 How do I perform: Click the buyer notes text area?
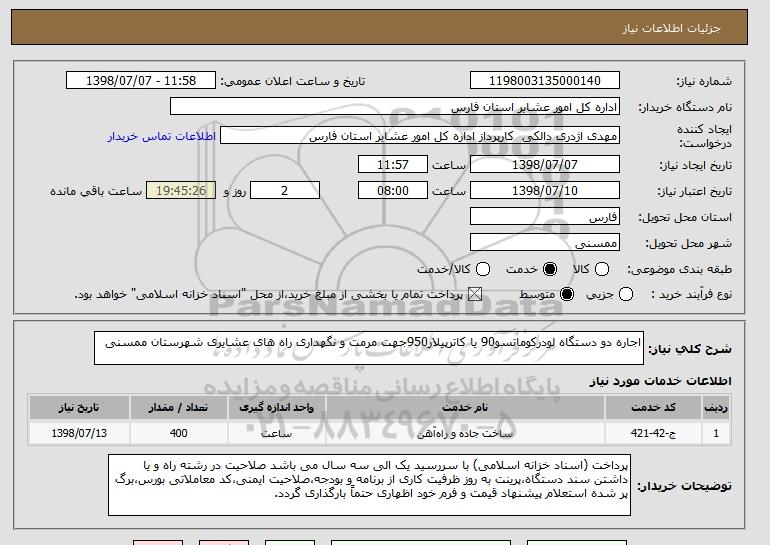(369, 485)
